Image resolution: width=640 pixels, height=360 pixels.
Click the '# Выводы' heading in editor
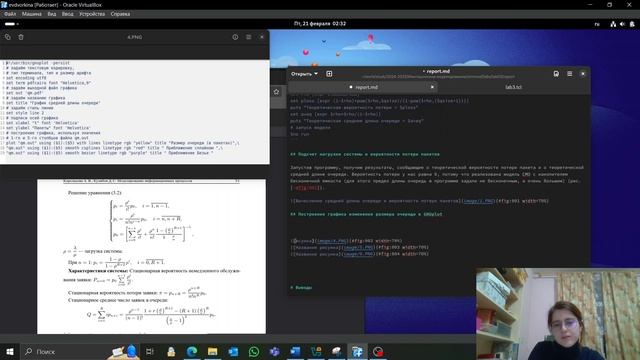tap(301, 287)
